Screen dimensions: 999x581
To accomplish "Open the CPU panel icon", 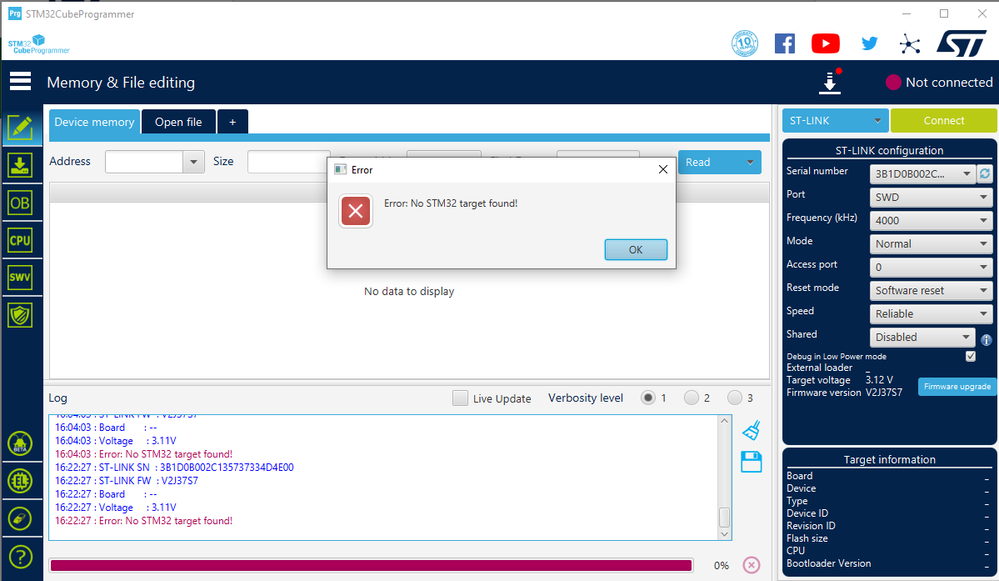I will tap(20, 240).
